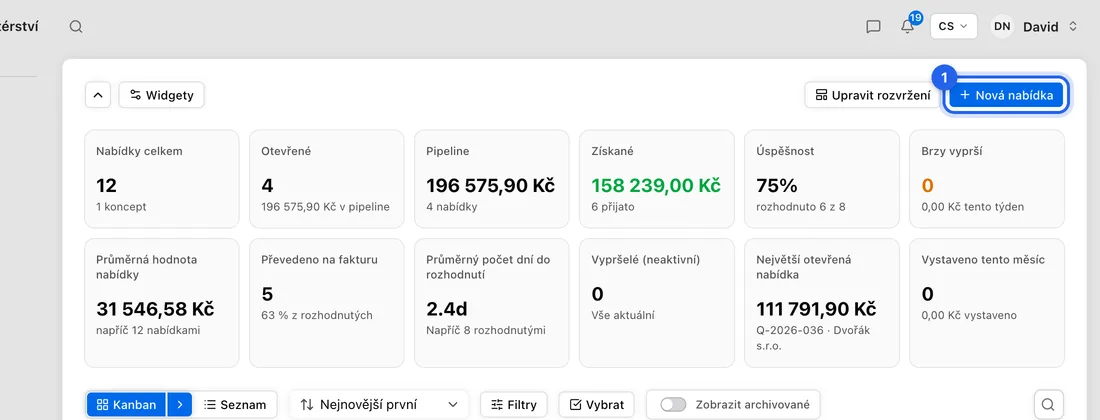Click Průměrná hodnota nabídky 31 546,58 Kč
The height and width of the screenshot is (420, 1100).
154,309
